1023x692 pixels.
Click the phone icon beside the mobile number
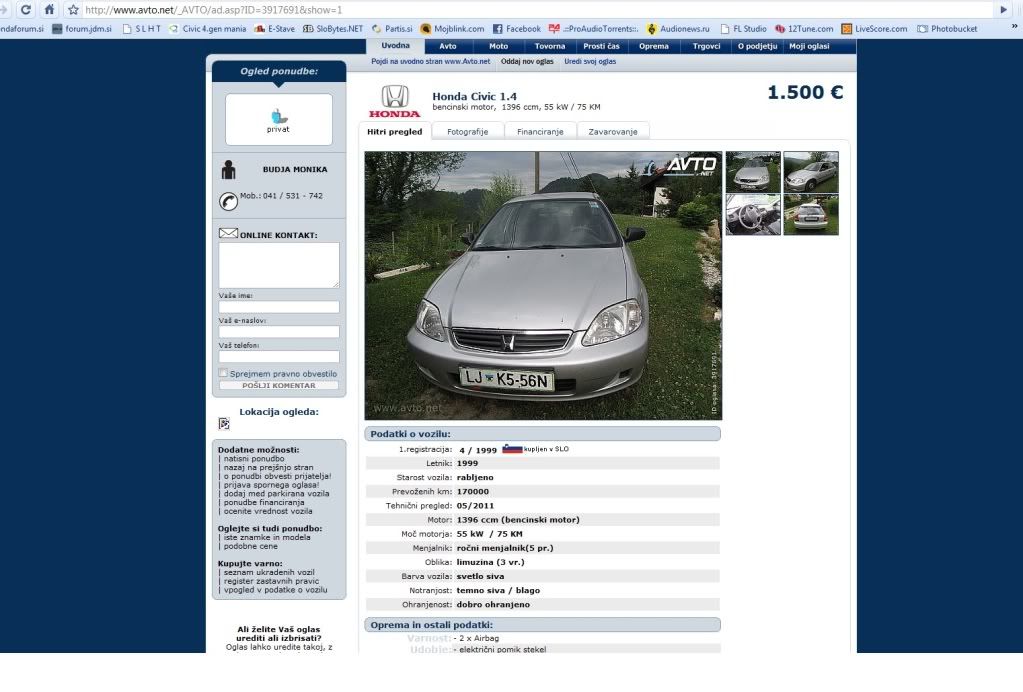[228, 200]
